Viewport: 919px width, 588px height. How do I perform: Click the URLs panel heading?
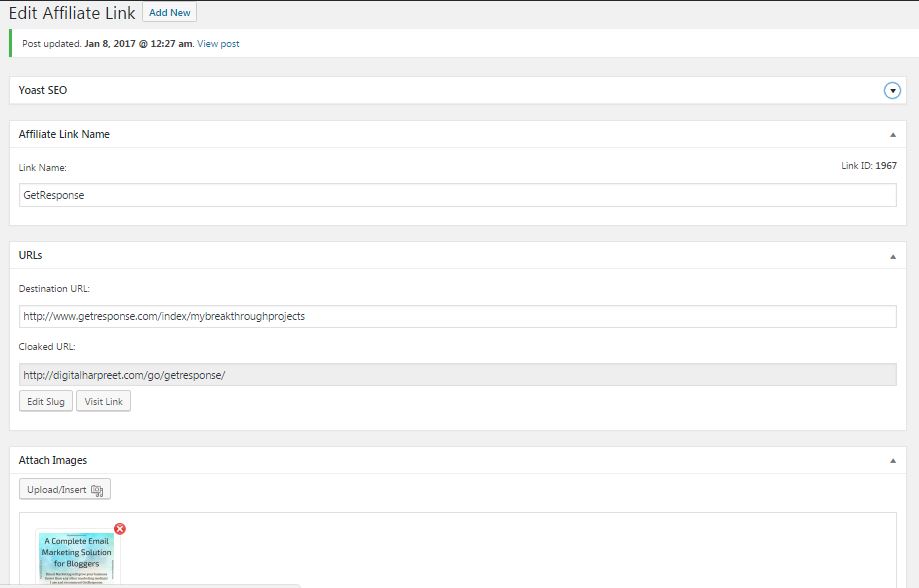[30, 256]
